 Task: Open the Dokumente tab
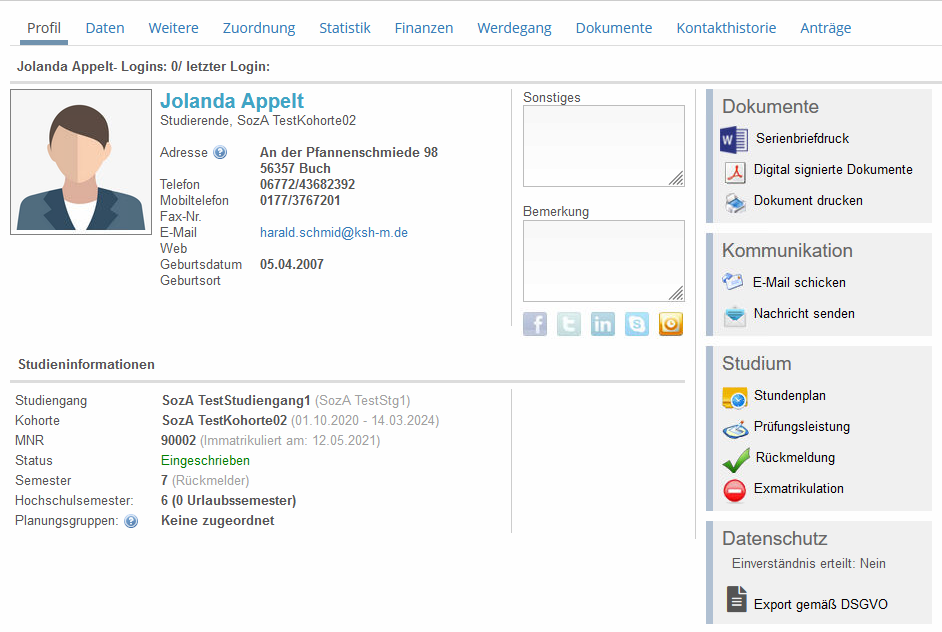(x=614, y=28)
